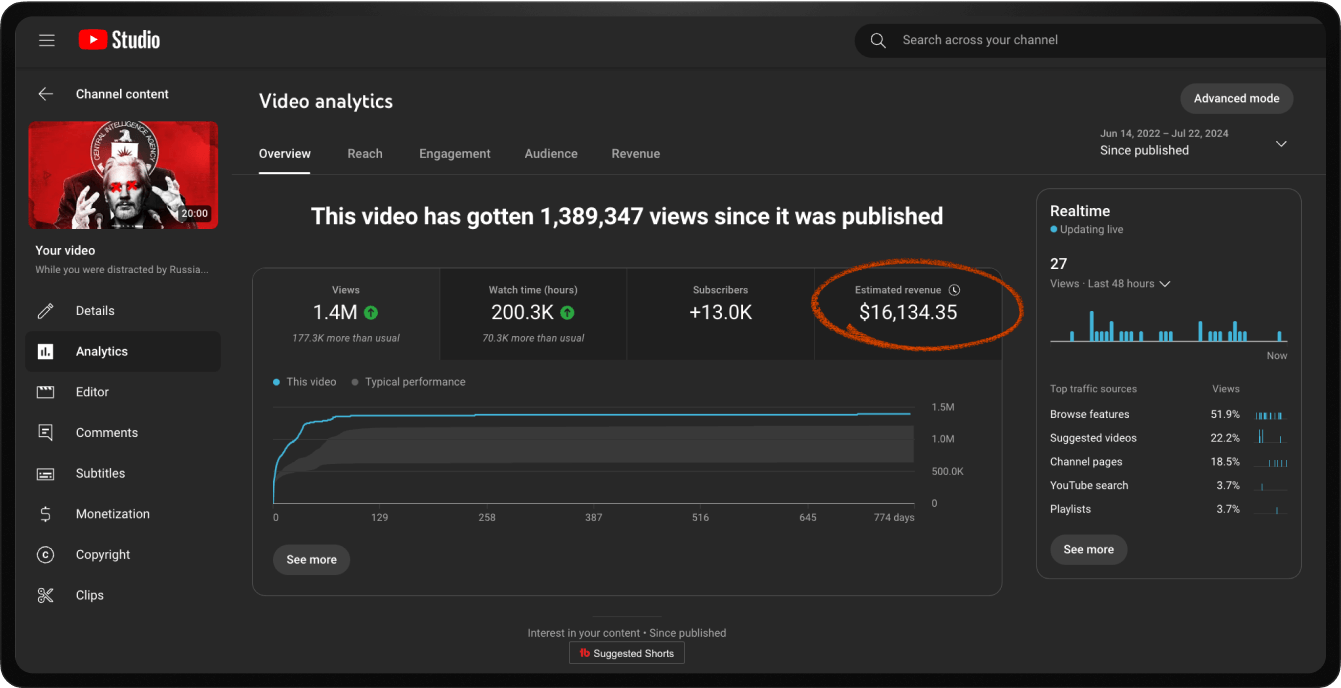This screenshot has height=688, width=1341.
Task: Click the YouTube Studio logo
Action: coord(119,40)
